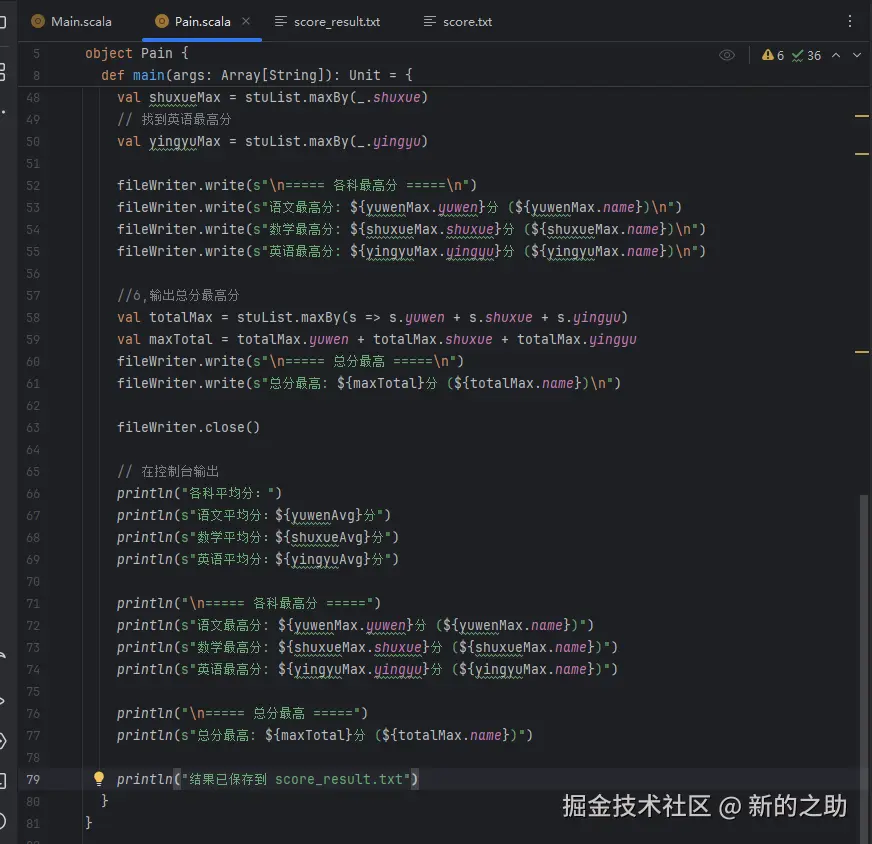Toggle Reader Mode with the eye icon
Viewport: 872px width, 844px height.
pyautogui.click(x=727, y=55)
